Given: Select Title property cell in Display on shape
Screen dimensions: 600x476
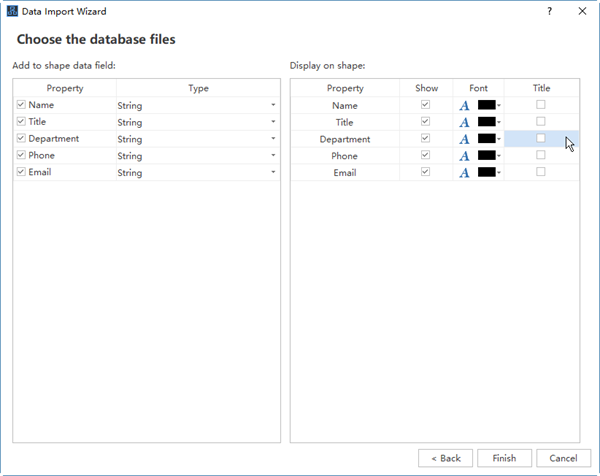Looking at the screenshot, I should (345, 122).
